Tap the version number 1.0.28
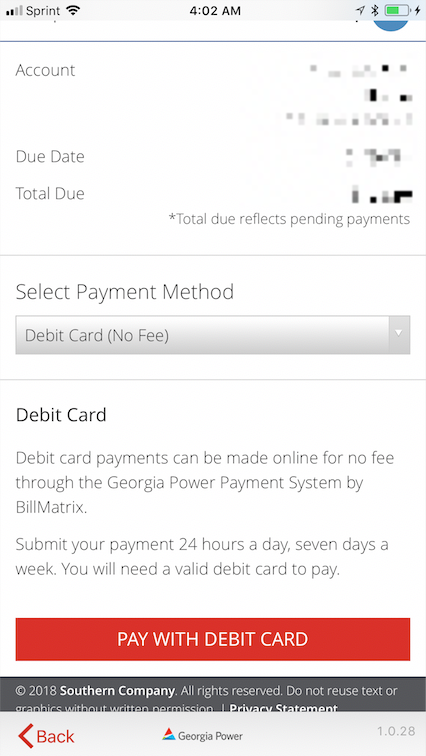Viewport: 426px width, 756px height. (x=396, y=731)
